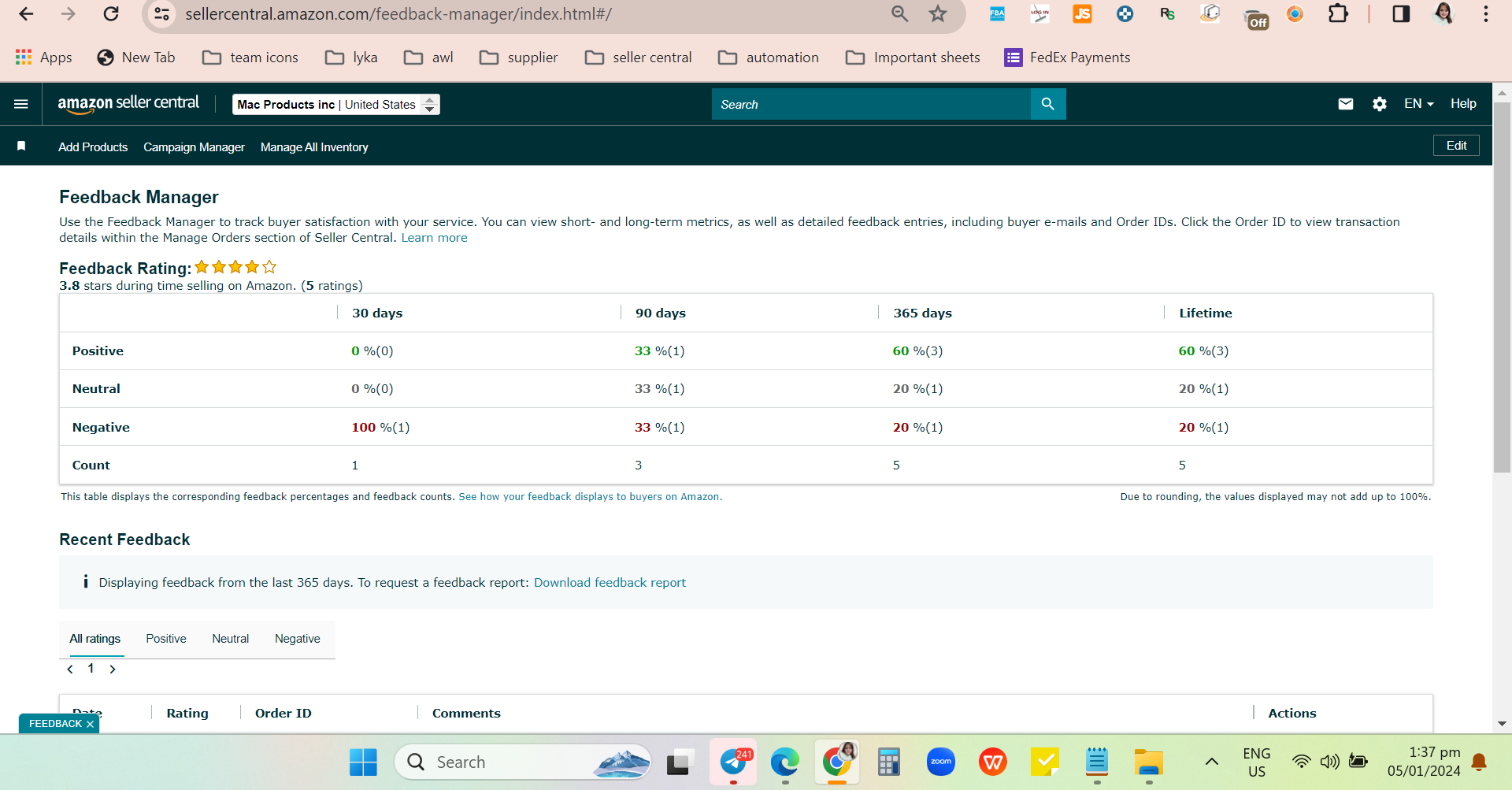1512x790 pixels.
Task: Open the FBA extension icon
Action: click(997, 13)
